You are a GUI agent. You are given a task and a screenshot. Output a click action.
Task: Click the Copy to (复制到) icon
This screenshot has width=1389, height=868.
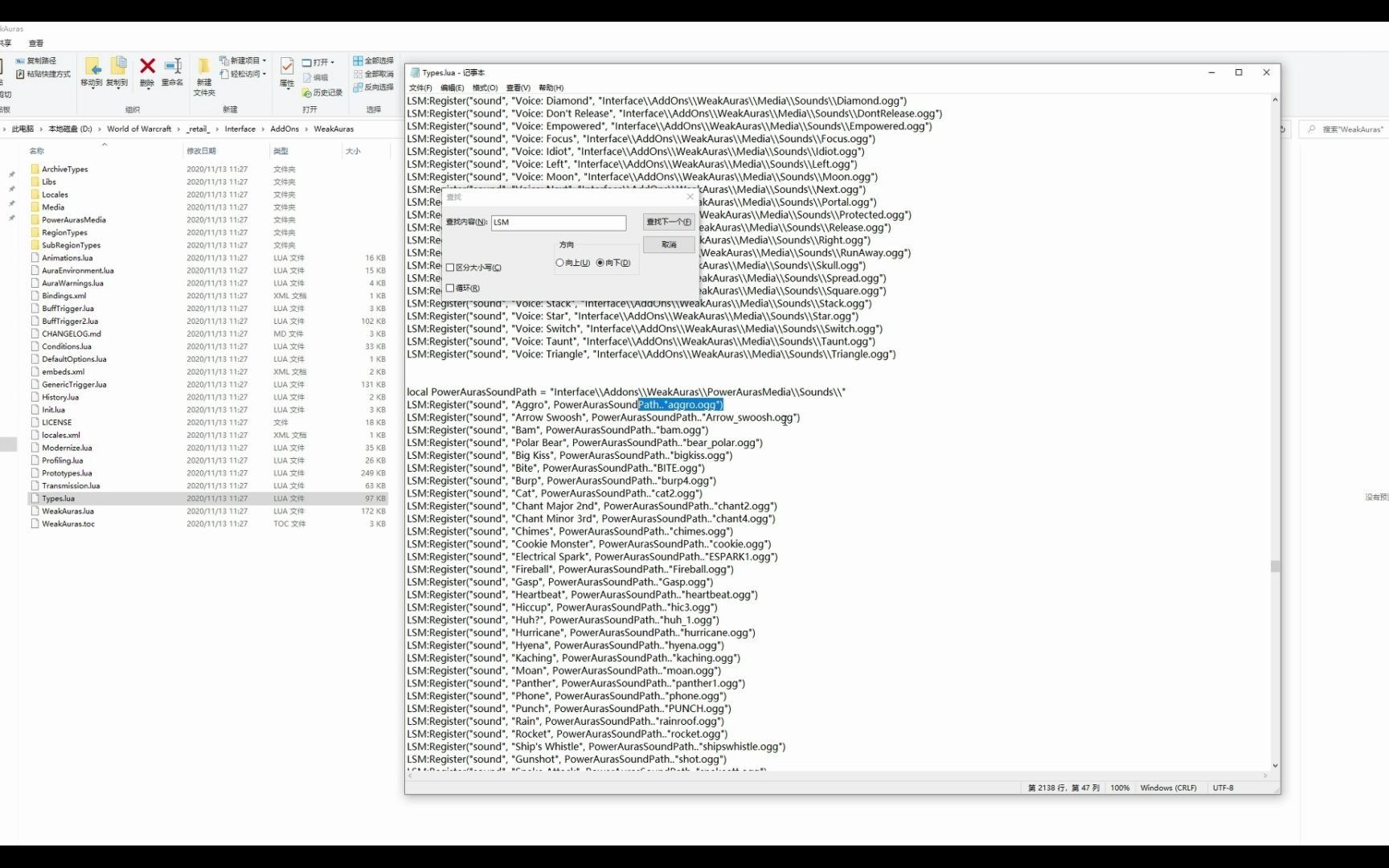coord(117,66)
